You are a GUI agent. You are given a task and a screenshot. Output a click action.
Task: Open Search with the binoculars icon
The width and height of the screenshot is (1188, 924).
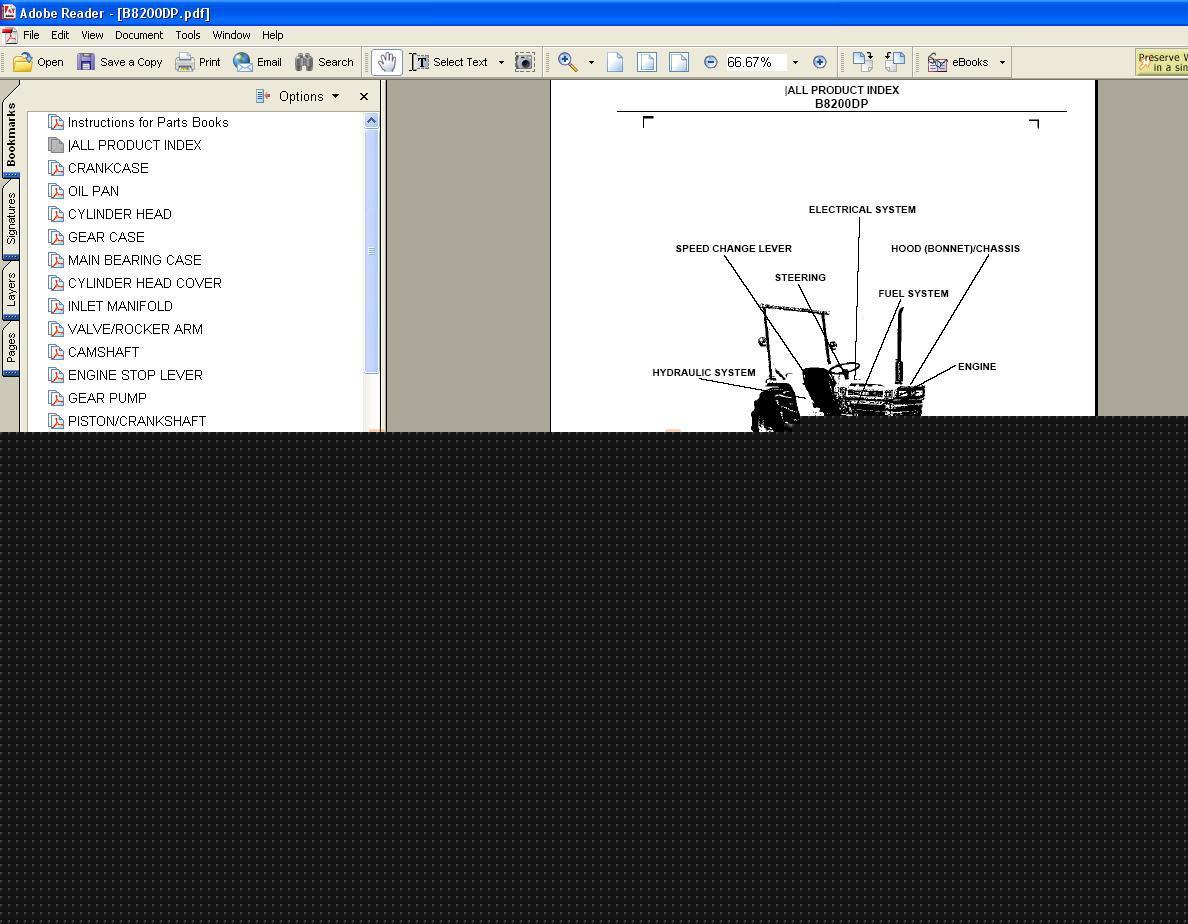[x=304, y=62]
